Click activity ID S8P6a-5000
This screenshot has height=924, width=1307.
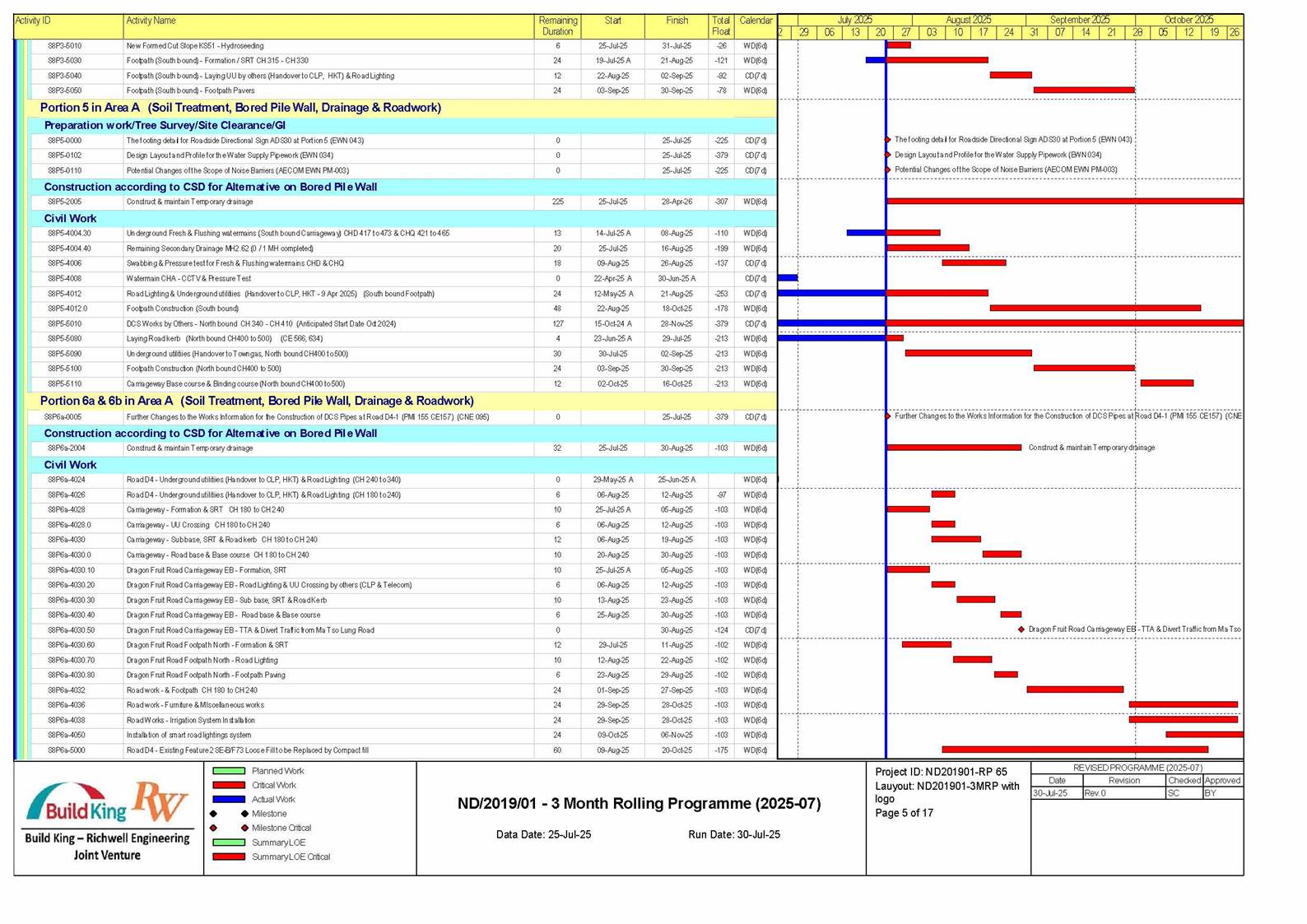pos(67,750)
